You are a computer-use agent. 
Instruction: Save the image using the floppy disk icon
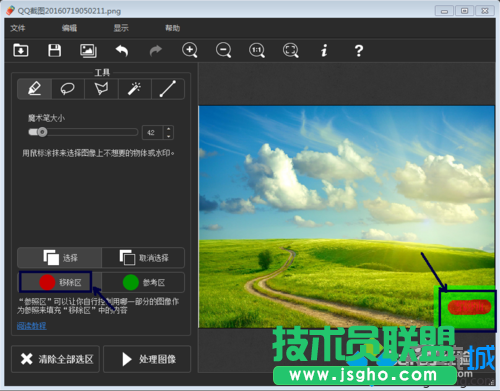(x=54, y=51)
